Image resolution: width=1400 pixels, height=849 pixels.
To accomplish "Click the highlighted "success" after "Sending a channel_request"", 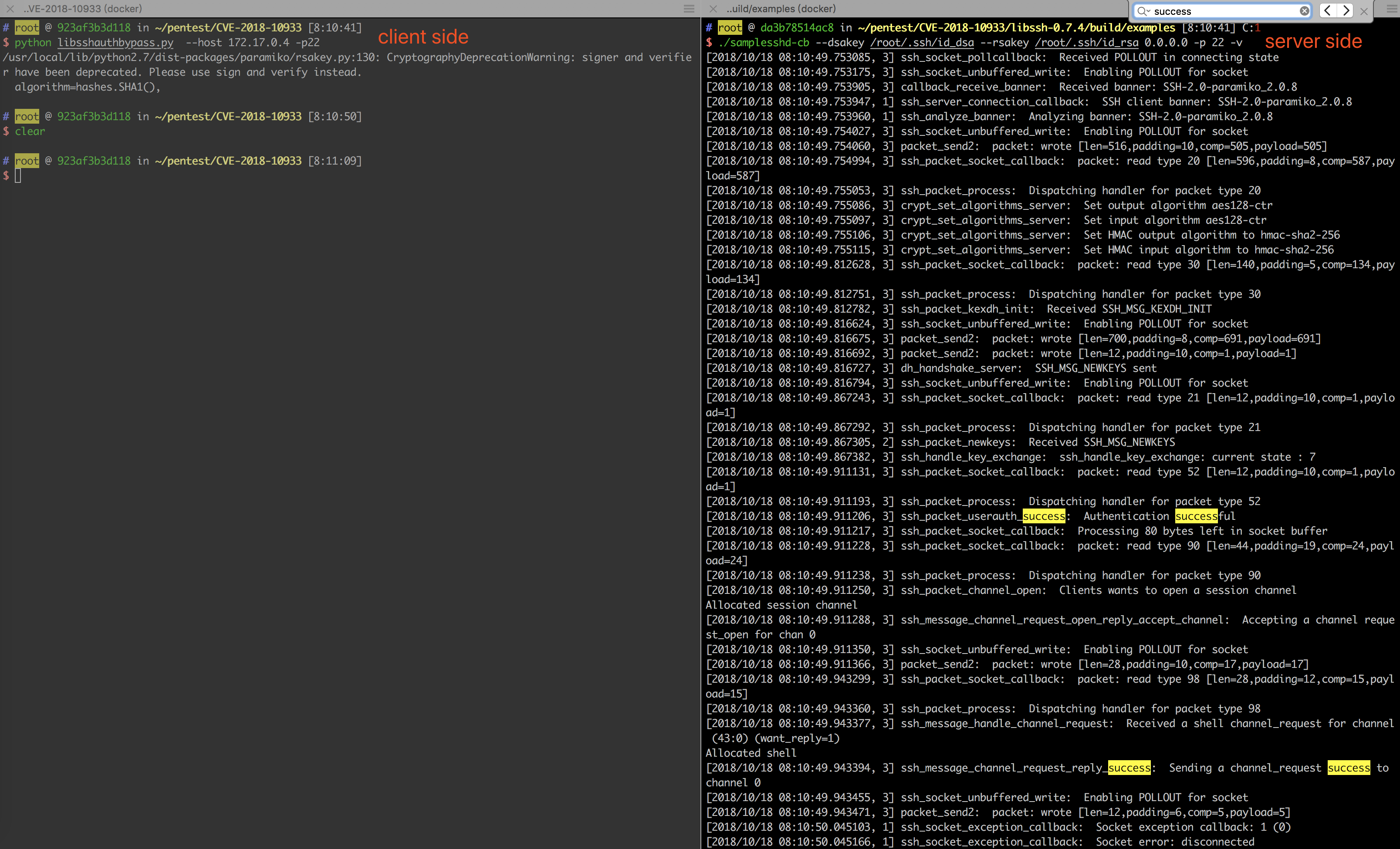I will pyautogui.click(x=1349, y=768).
